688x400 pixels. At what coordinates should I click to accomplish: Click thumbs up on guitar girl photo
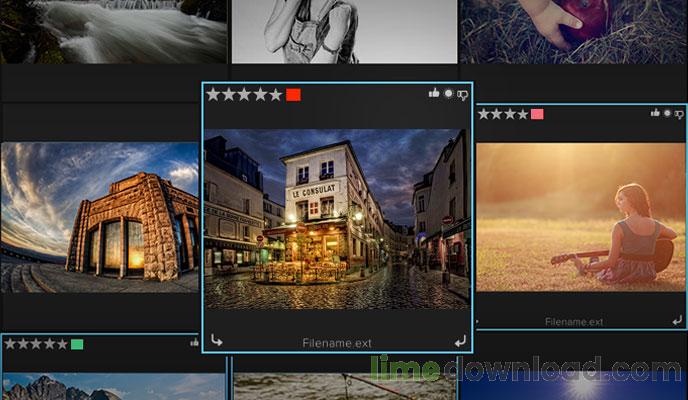point(655,113)
